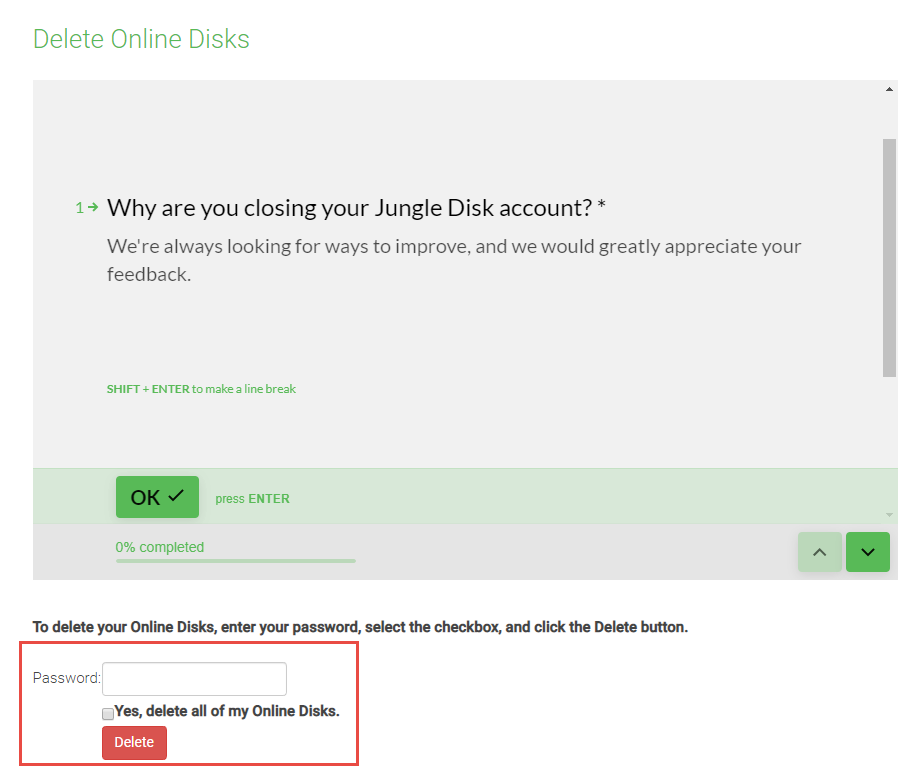
Task: Click the 'Delete Online Disks' page heading
Action: (x=140, y=39)
